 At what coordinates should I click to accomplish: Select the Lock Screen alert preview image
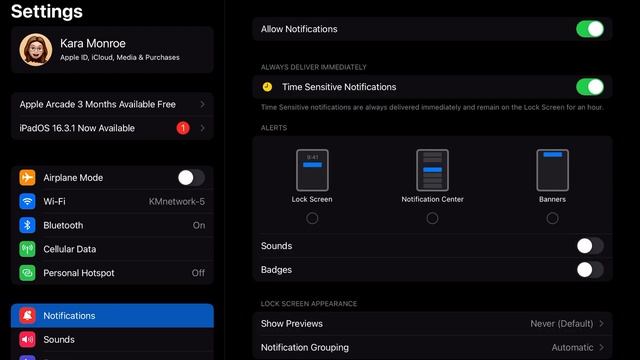click(x=312, y=170)
